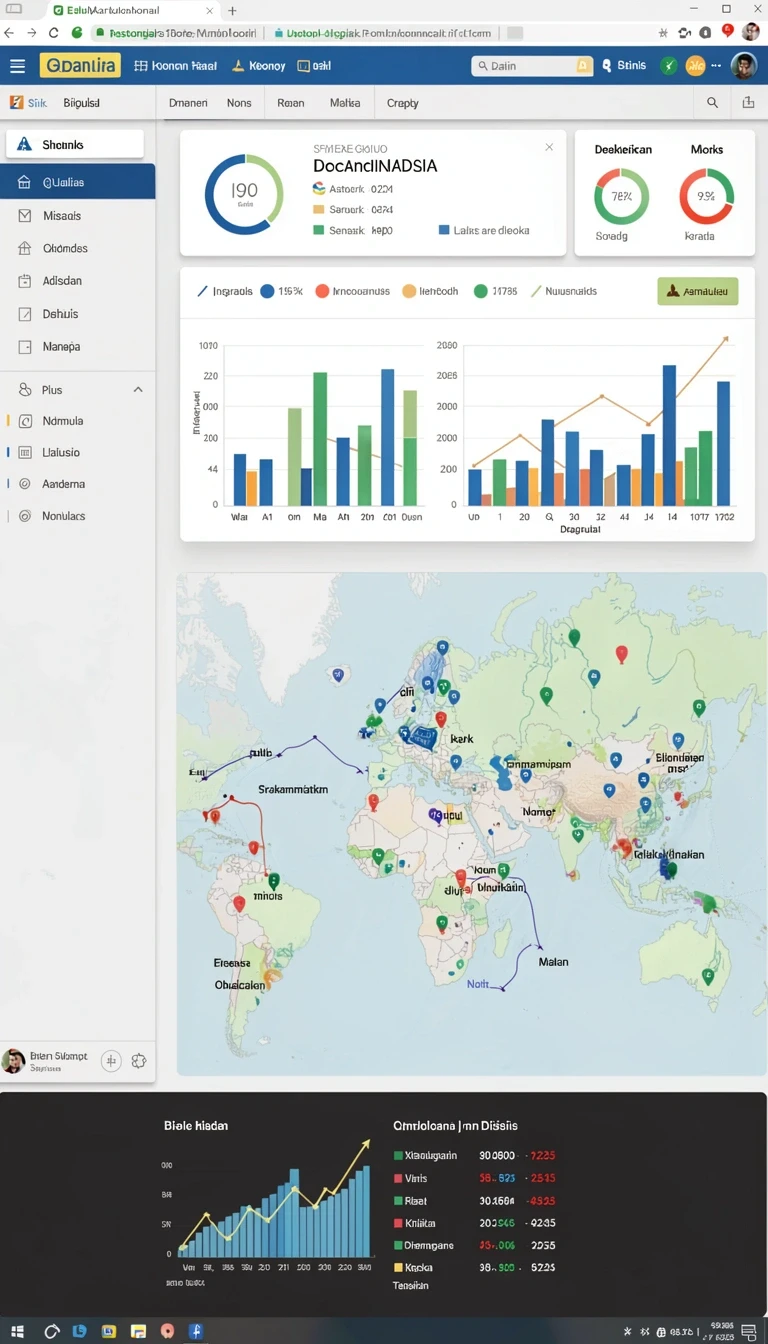Click the red Morks gauge ring

coord(707,196)
